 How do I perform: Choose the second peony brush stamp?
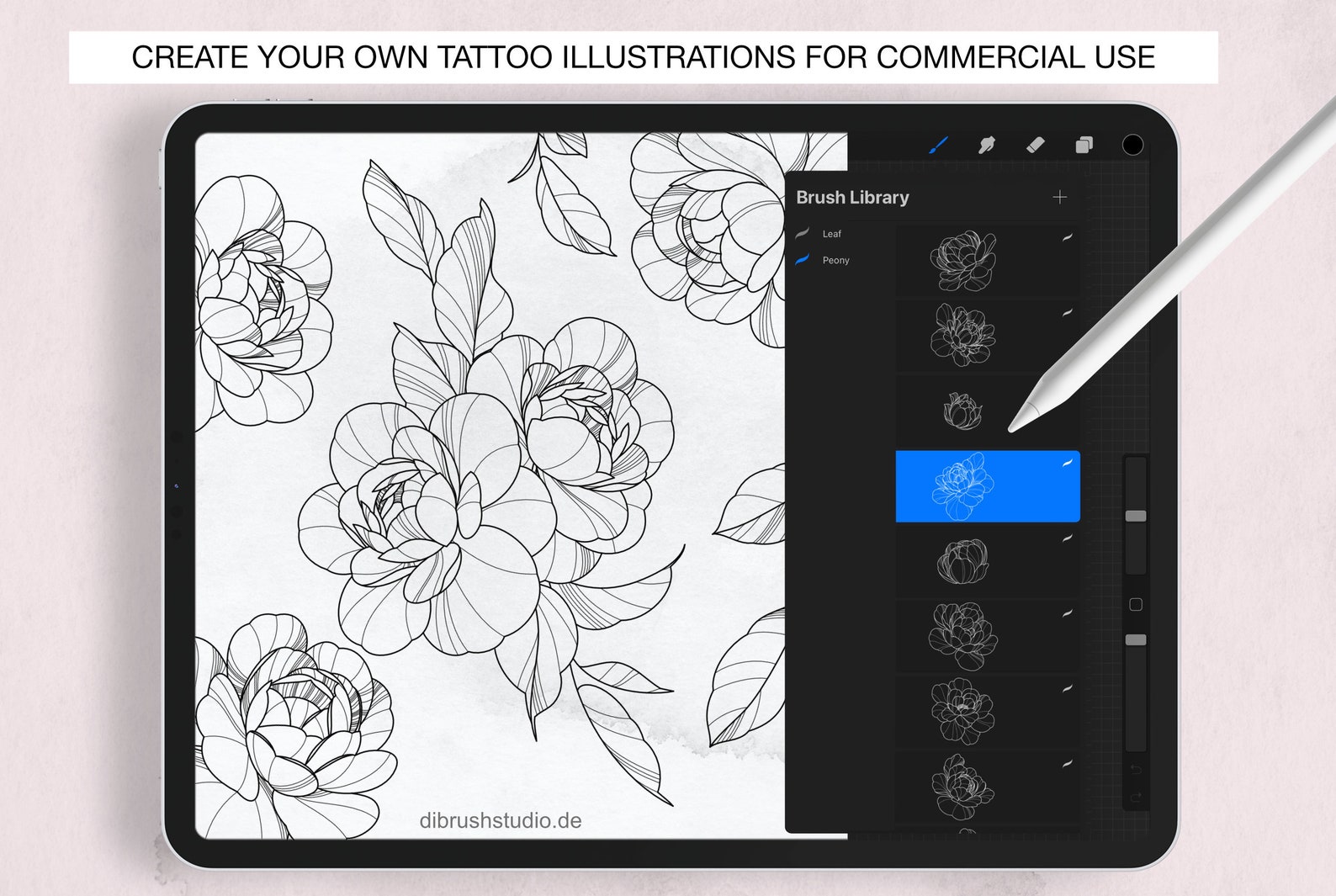coord(988,336)
